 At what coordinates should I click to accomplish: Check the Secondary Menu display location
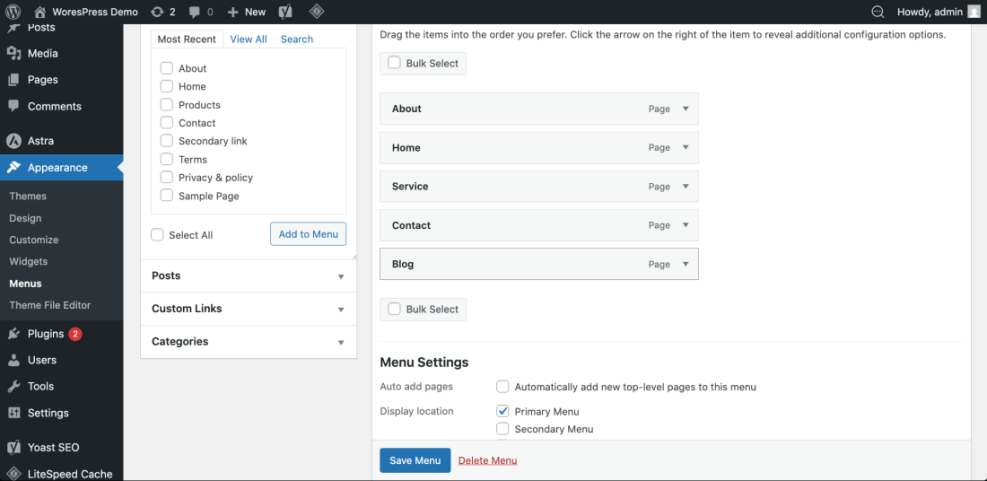[x=502, y=429]
